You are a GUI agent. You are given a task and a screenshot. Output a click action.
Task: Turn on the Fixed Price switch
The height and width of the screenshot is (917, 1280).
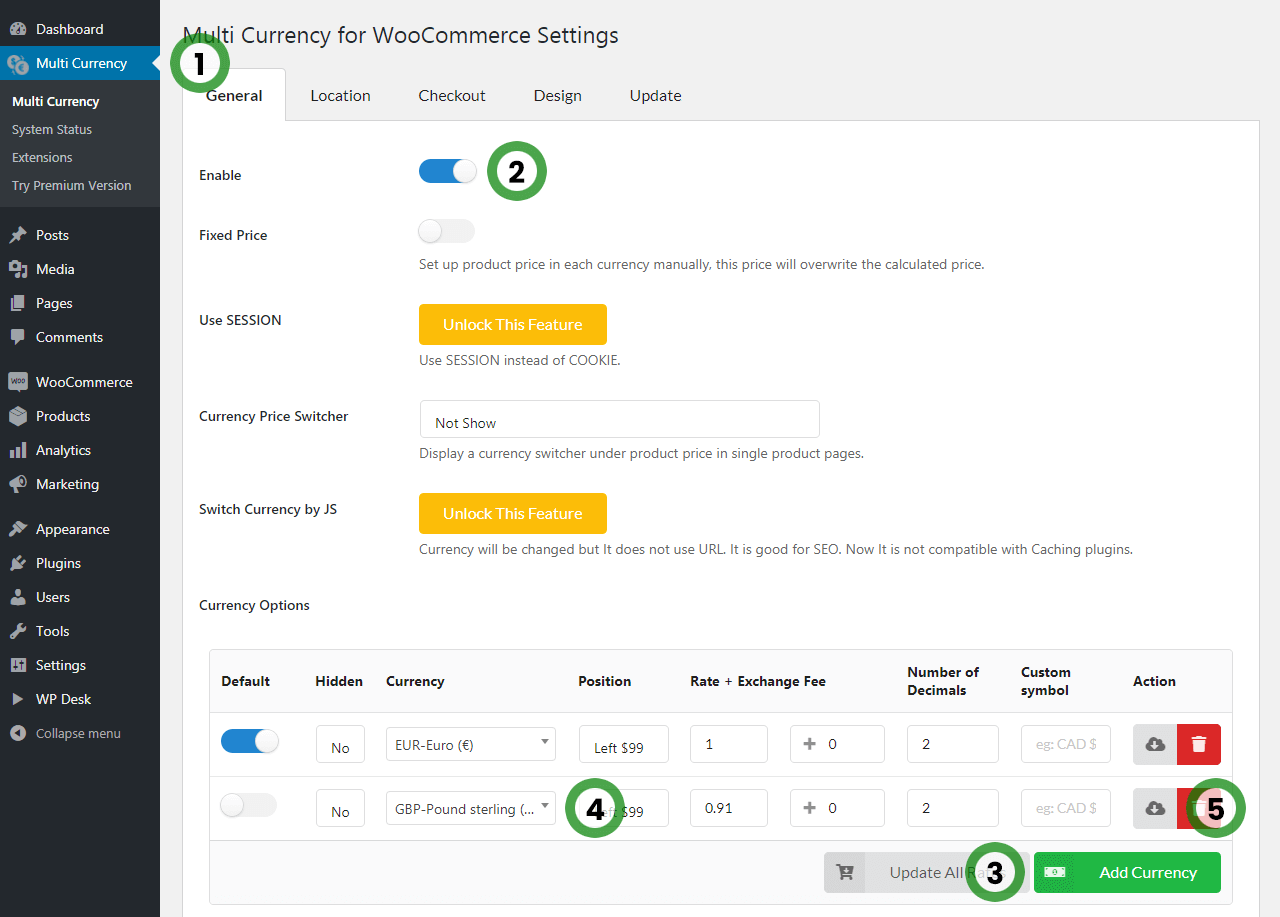tap(447, 232)
